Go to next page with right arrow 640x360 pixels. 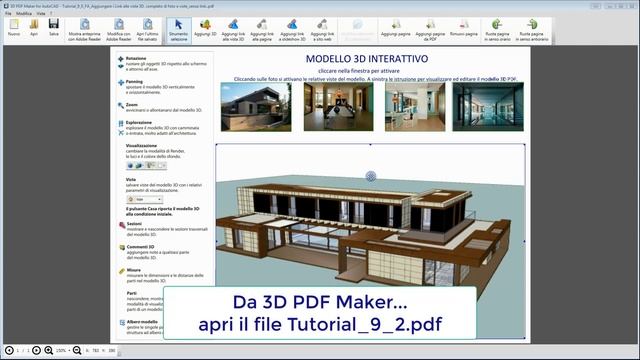click(x=36, y=350)
